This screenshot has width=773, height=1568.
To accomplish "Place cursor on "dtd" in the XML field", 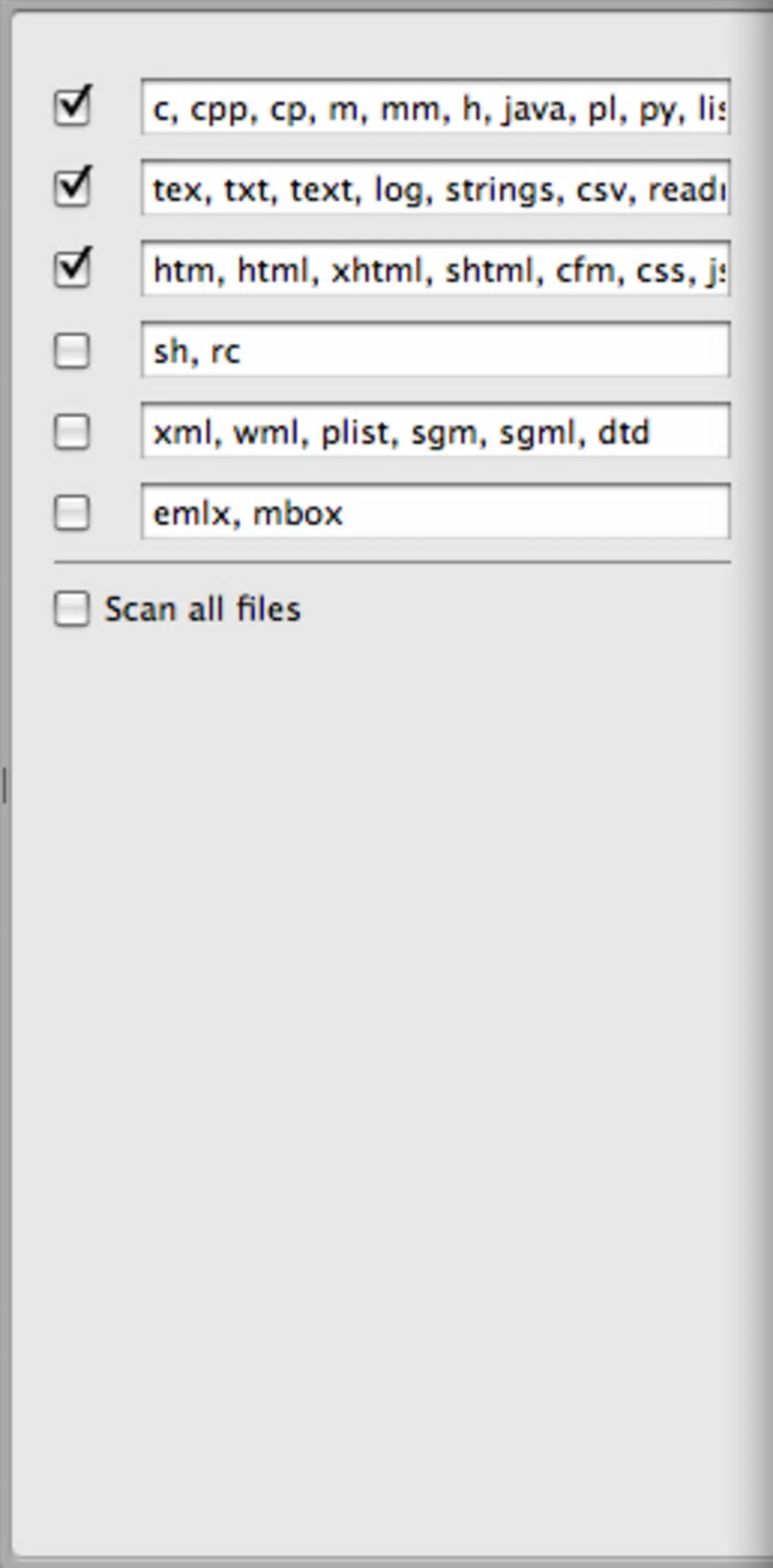I will (x=624, y=433).
